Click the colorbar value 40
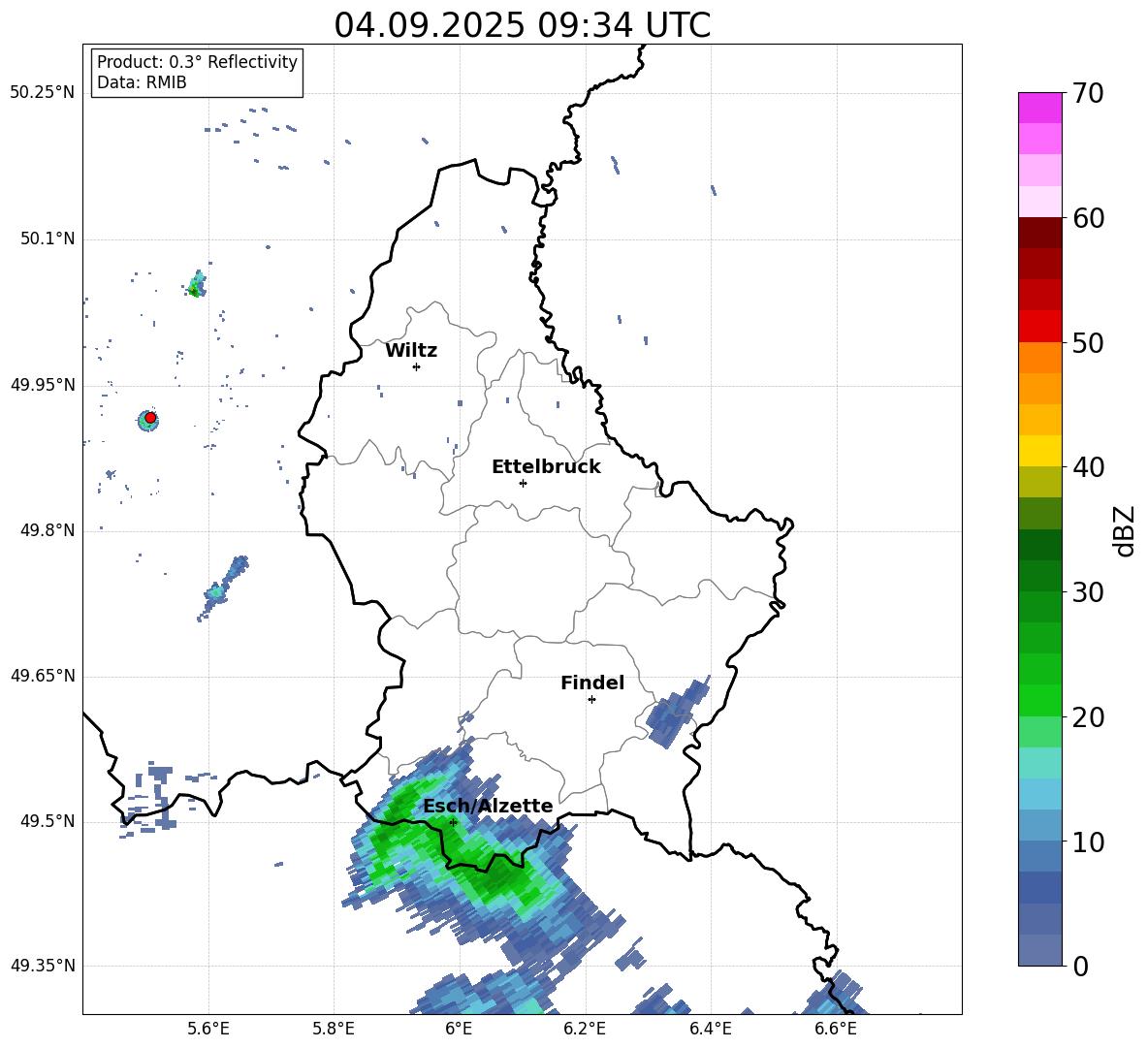The width and height of the screenshot is (1148, 1048). (x=1088, y=467)
